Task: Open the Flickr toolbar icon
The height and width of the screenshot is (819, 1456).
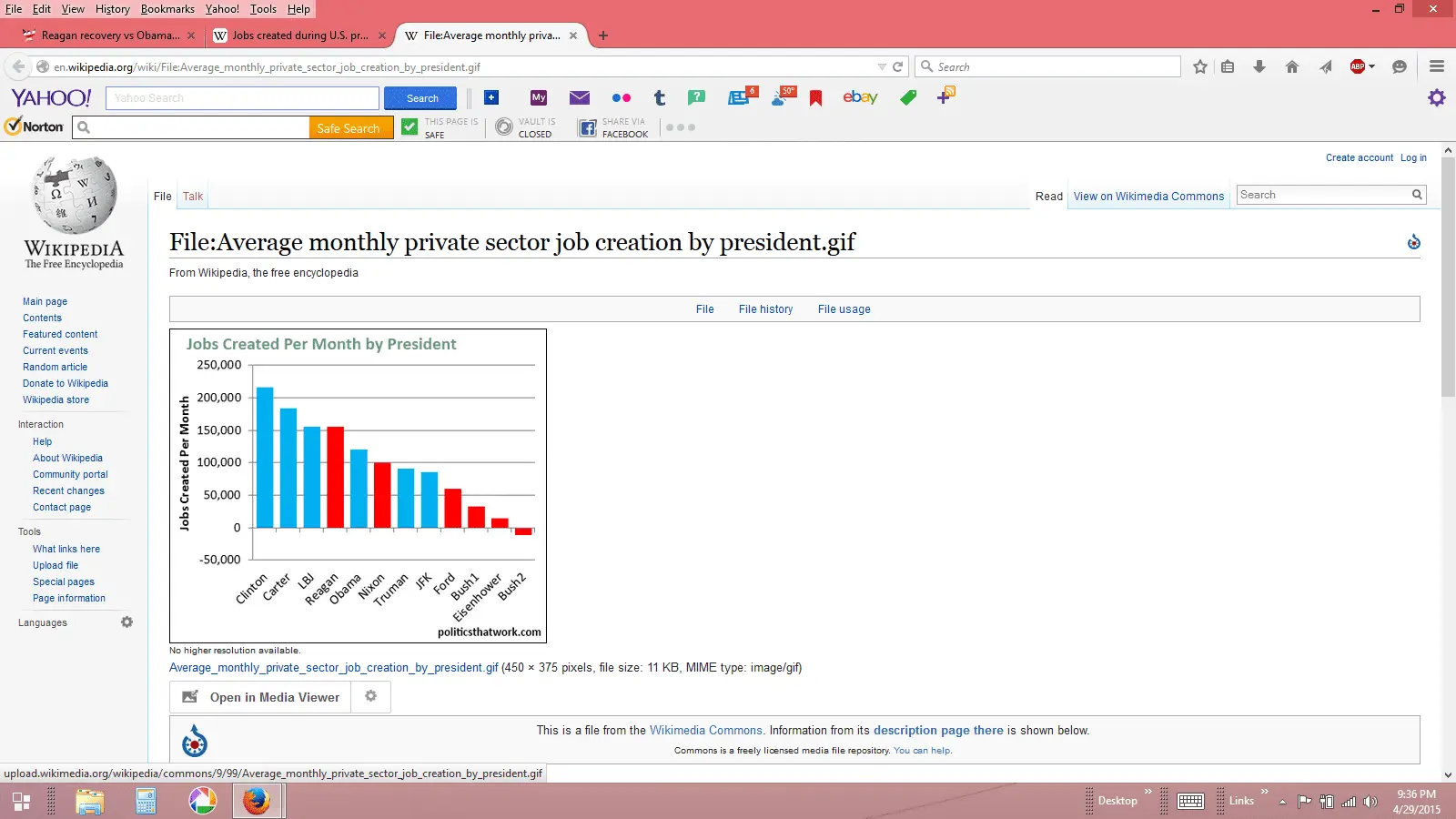Action: coord(622,98)
